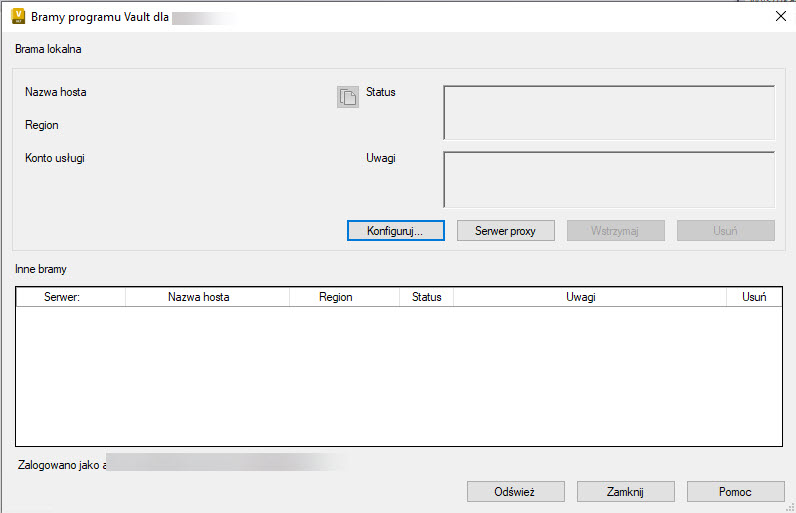796x513 pixels.
Task: Click inside the local gateway Uwagi text box
Action: (608, 179)
